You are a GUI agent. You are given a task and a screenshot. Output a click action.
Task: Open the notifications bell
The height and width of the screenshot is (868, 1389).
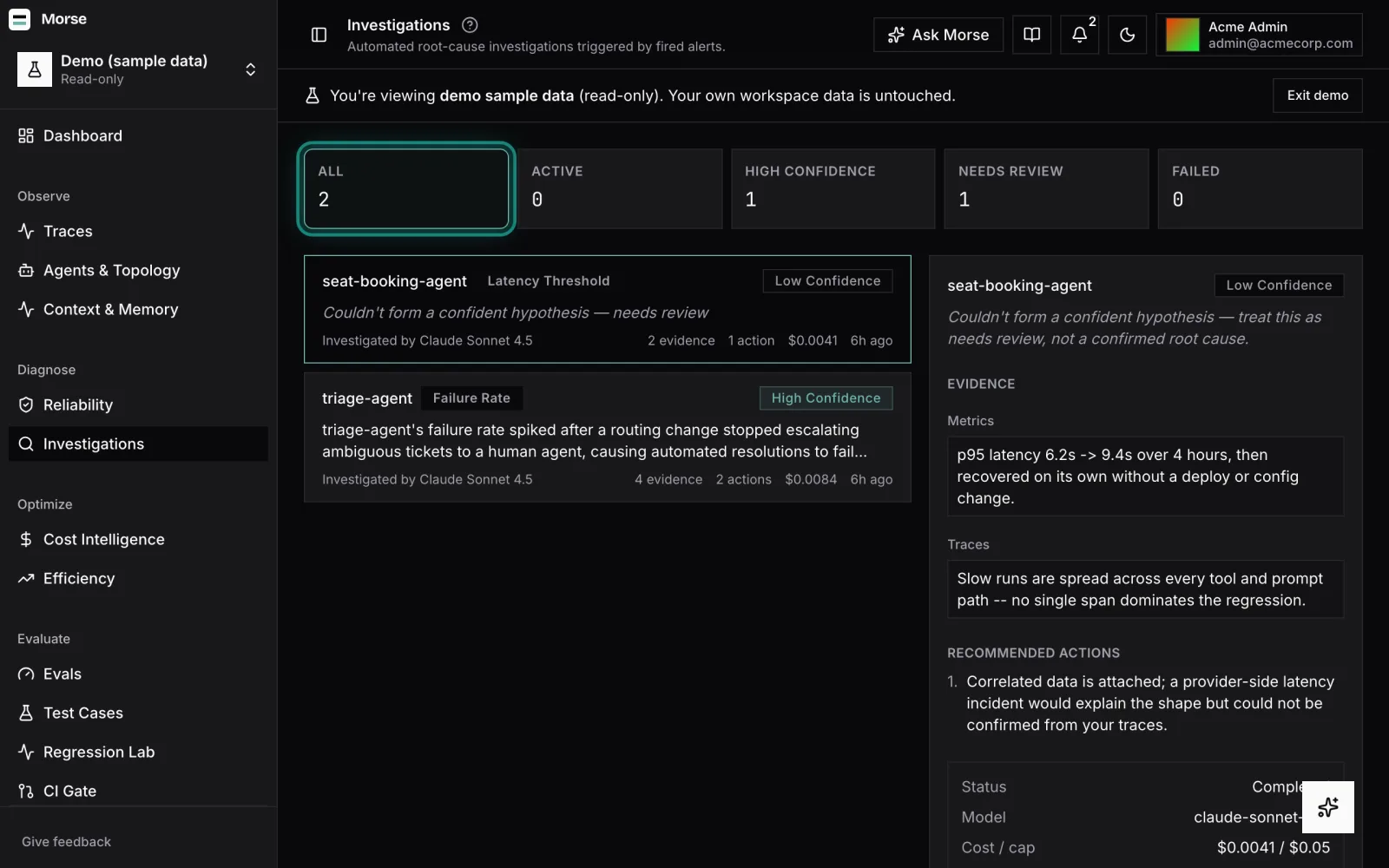1079,35
